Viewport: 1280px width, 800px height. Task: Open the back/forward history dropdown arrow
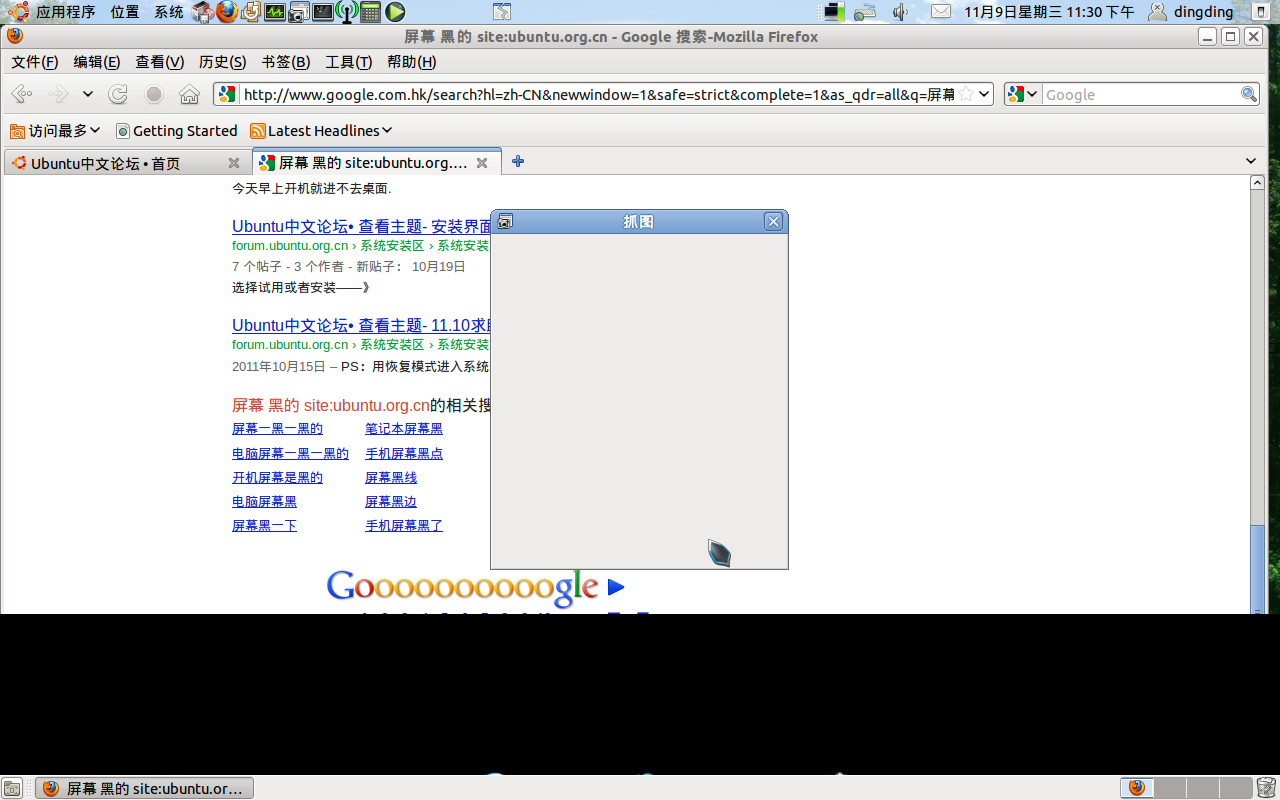tap(88, 94)
